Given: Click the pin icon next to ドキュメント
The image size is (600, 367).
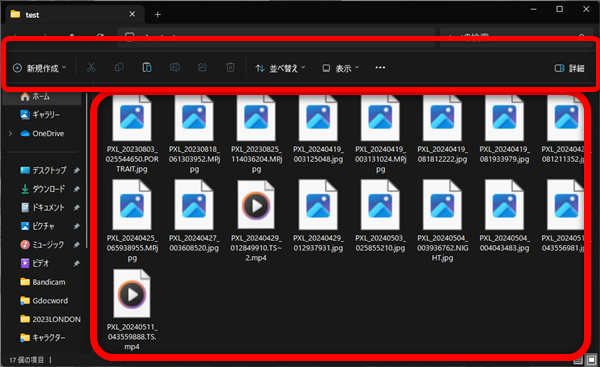Looking at the screenshot, I should 77,207.
